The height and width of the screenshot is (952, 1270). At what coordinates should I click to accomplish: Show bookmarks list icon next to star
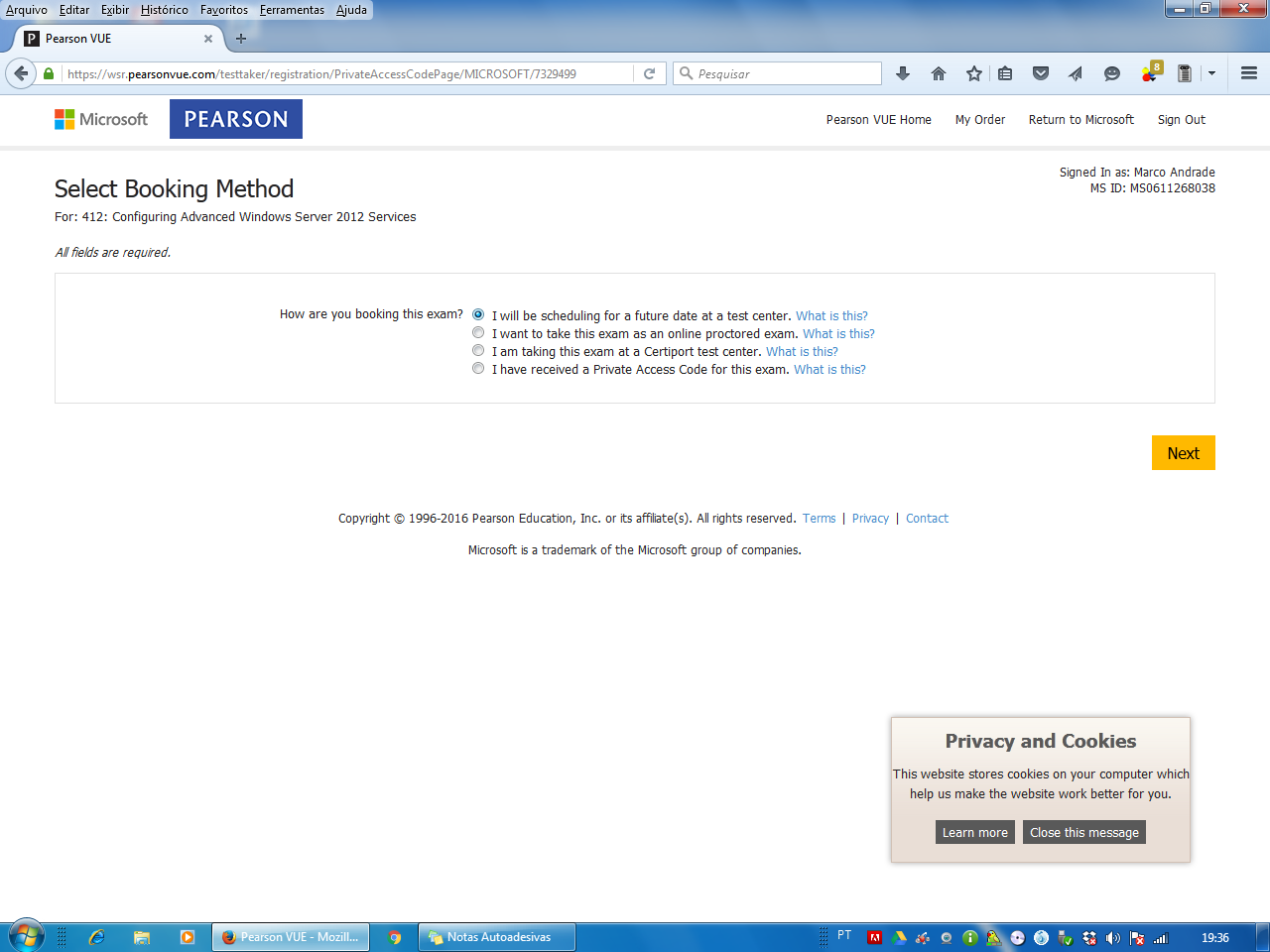1005,73
